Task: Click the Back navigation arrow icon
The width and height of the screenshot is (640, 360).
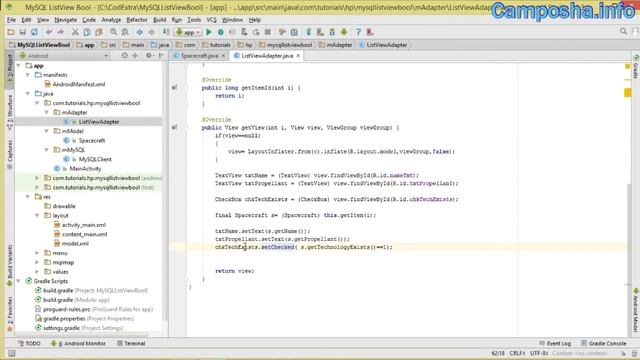Action: coord(140,32)
